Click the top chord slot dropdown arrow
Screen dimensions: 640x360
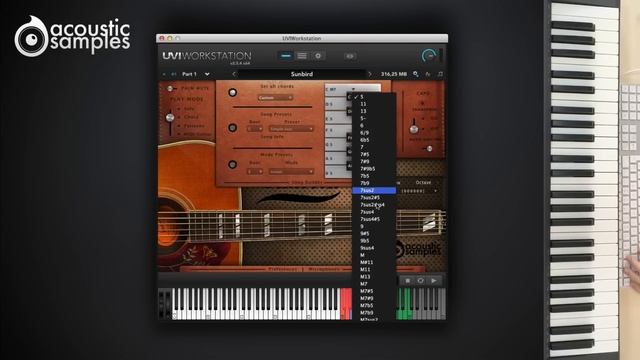pos(353,89)
